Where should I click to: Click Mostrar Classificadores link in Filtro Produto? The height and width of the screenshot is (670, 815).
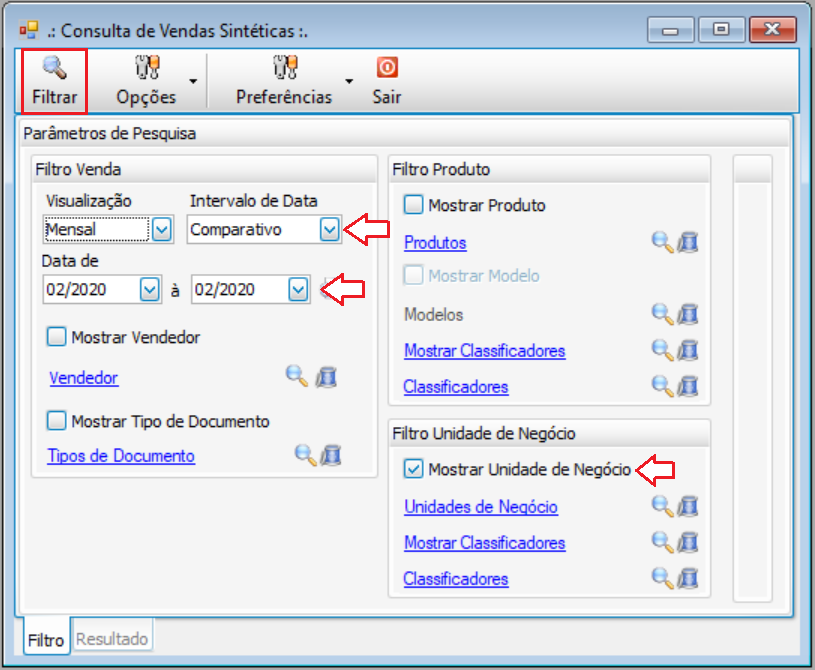click(x=484, y=351)
